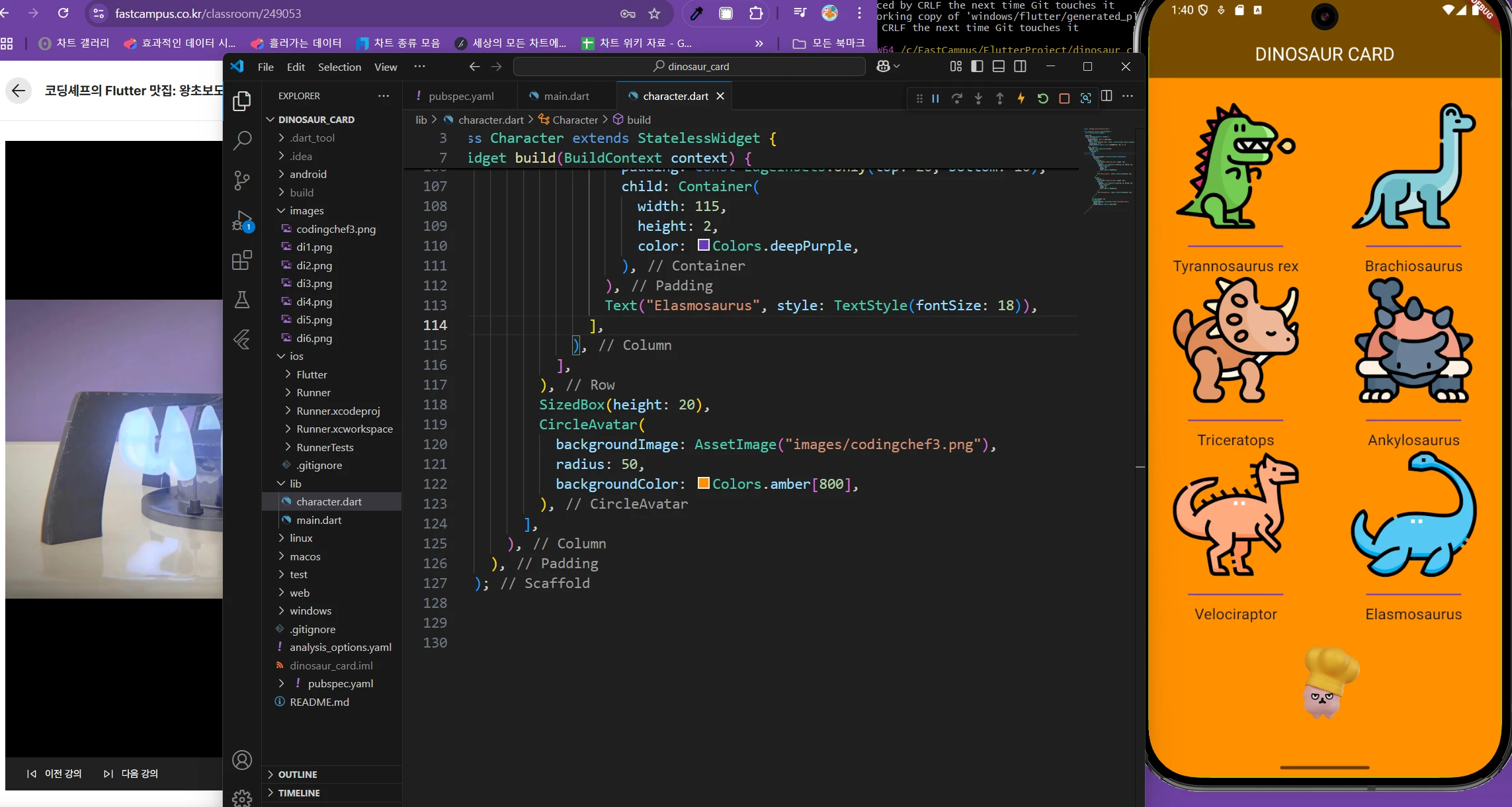Open Explorer Views and More Actions ellipsis
Screen dimensions: 1512x807
pos(384,96)
